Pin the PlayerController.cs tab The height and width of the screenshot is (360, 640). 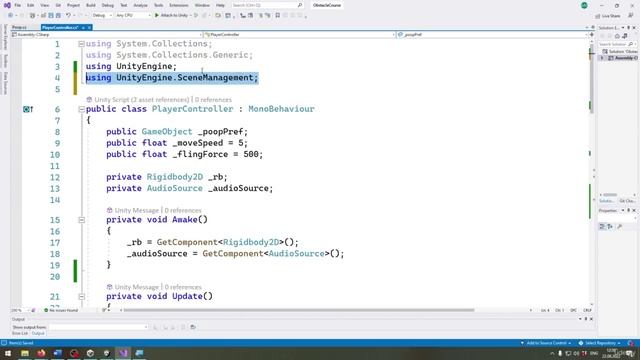point(83,27)
